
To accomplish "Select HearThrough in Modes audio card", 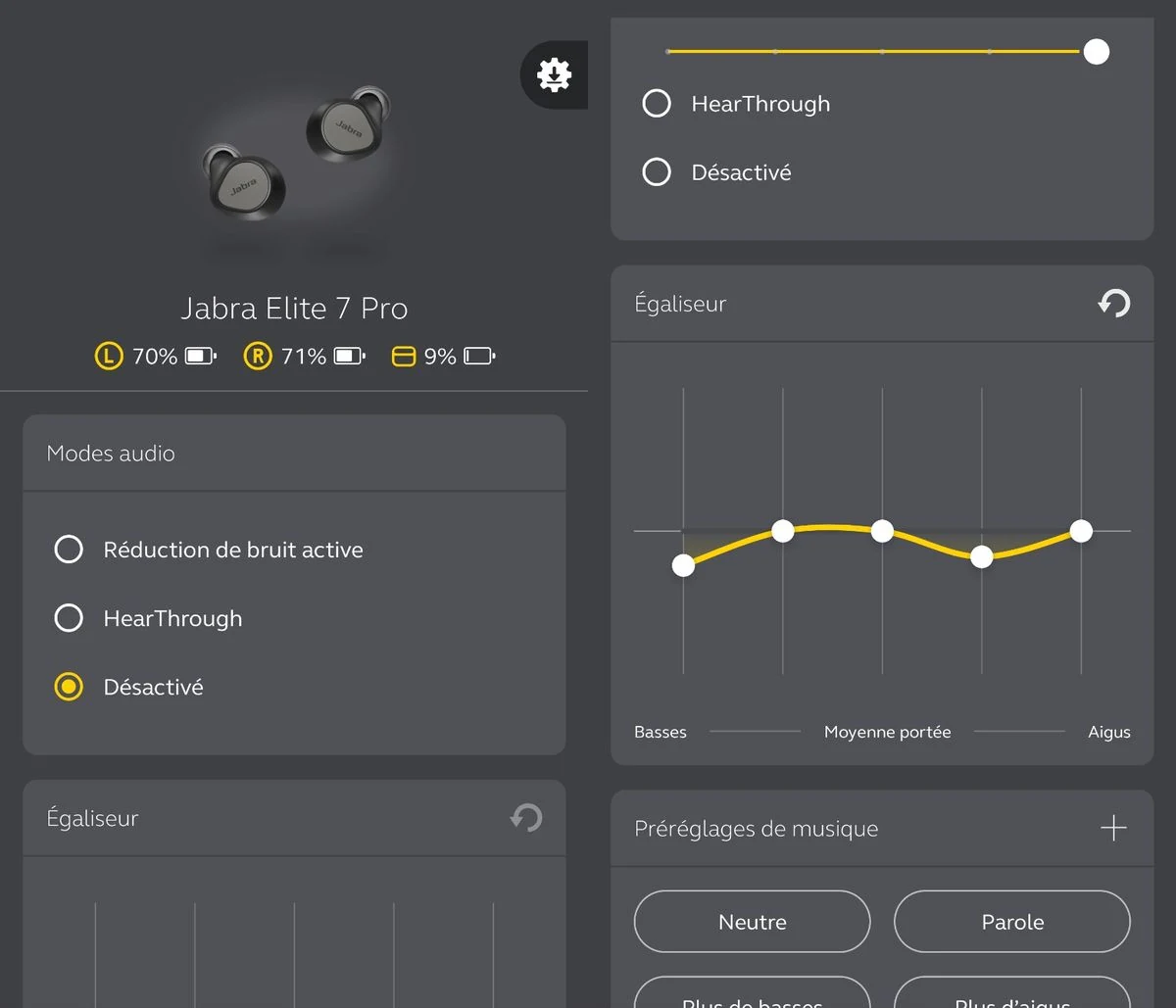I will click(x=148, y=618).
